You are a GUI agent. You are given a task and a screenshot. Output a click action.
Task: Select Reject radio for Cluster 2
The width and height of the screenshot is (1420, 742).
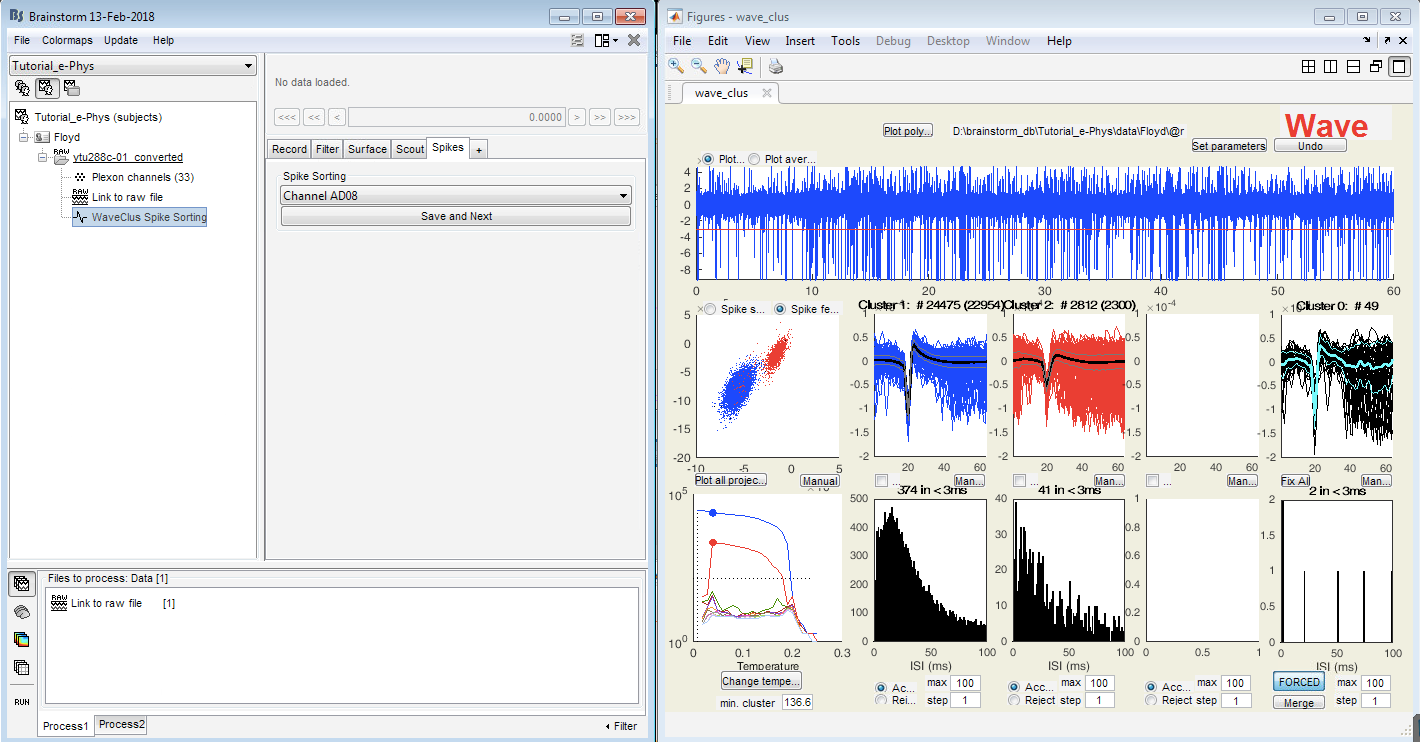click(1016, 701)
